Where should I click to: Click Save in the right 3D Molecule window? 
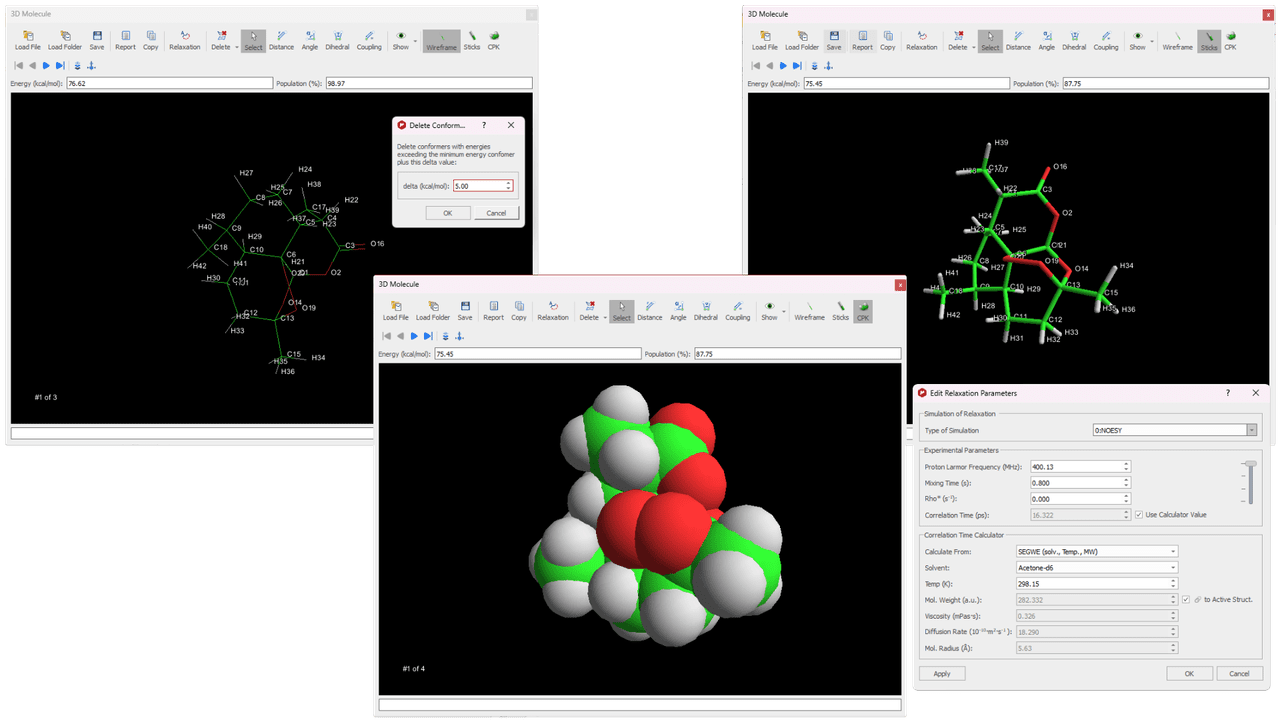coord(834,40)
